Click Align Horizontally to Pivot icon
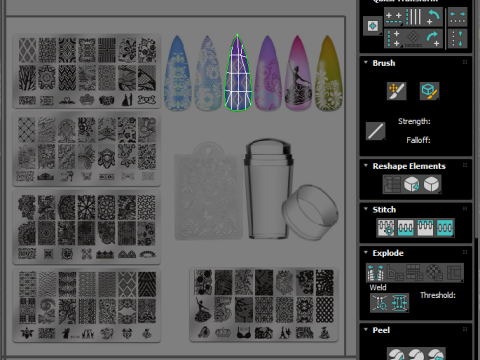This screenshot has height=360, width=480. 394,18
